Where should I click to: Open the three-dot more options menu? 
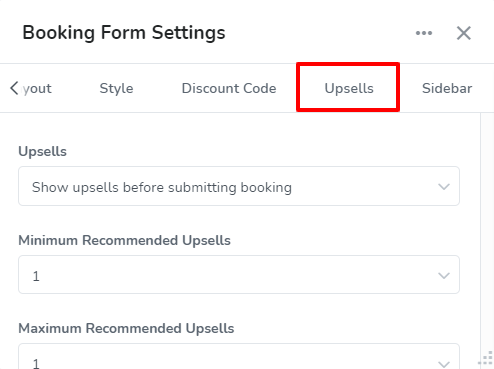[424, 33]
